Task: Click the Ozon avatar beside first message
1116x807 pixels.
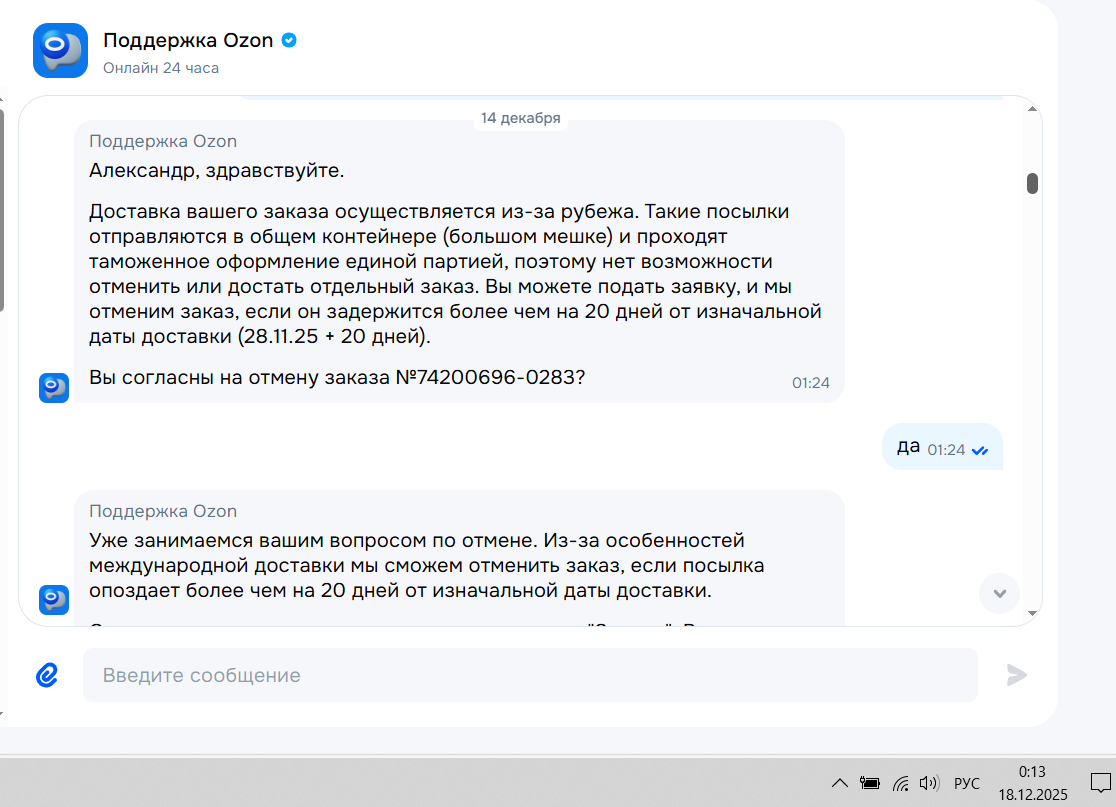Action: (54, 388)
